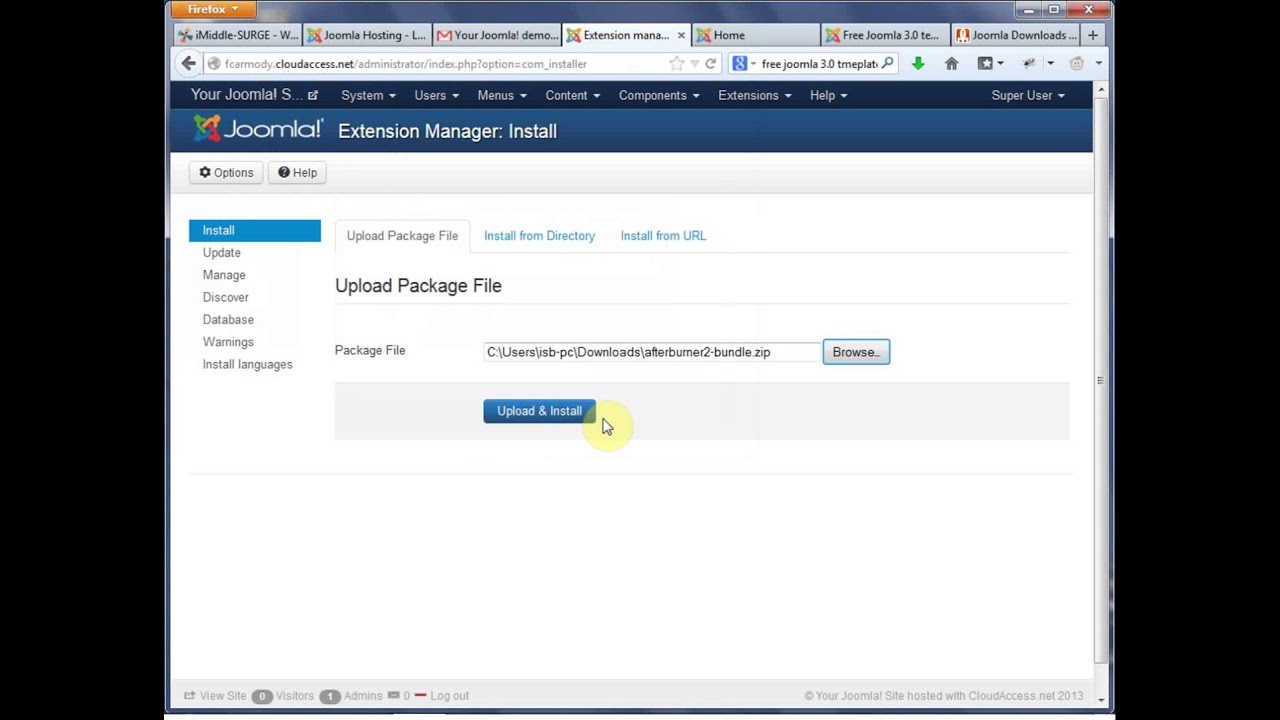
Task: Click Upload & Install button
Action: (539, 411)
